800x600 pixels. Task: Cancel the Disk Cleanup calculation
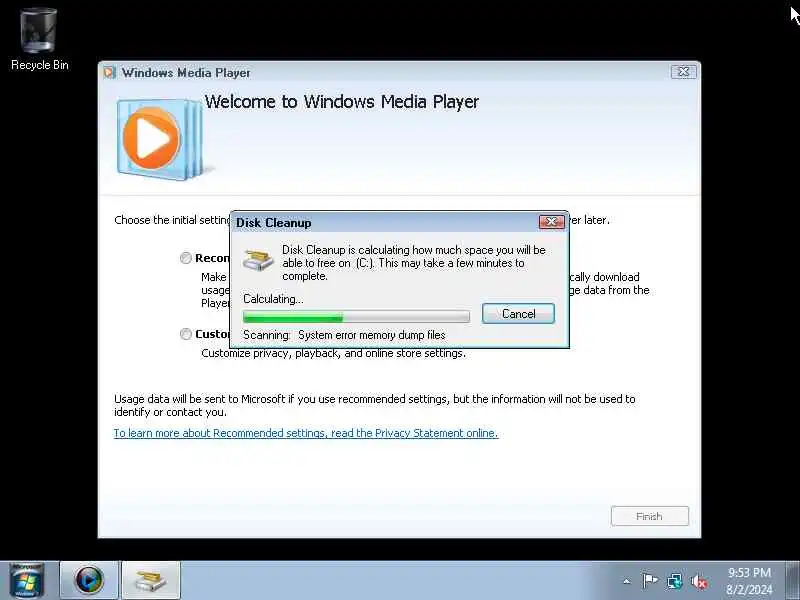518,314
